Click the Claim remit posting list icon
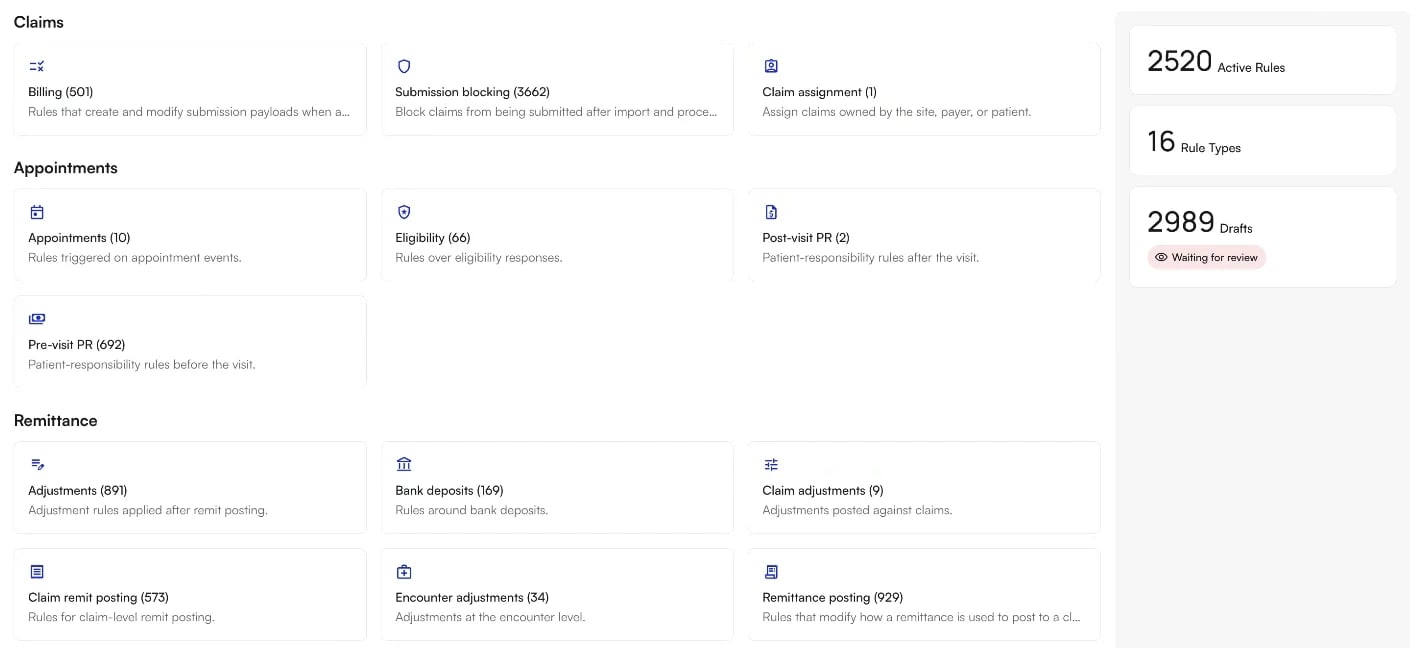The height and width of the screenshot is (648, 1424). click(37, 572)
